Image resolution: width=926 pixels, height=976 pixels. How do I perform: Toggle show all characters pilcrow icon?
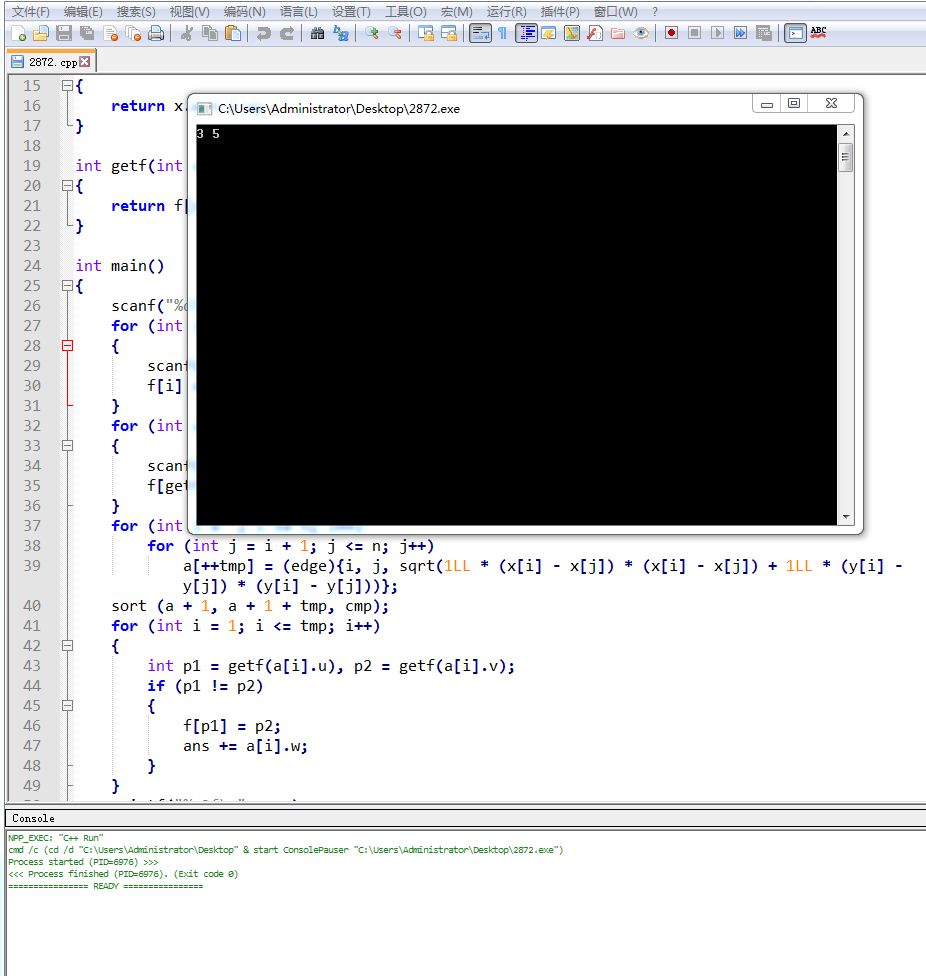(502, 33)
